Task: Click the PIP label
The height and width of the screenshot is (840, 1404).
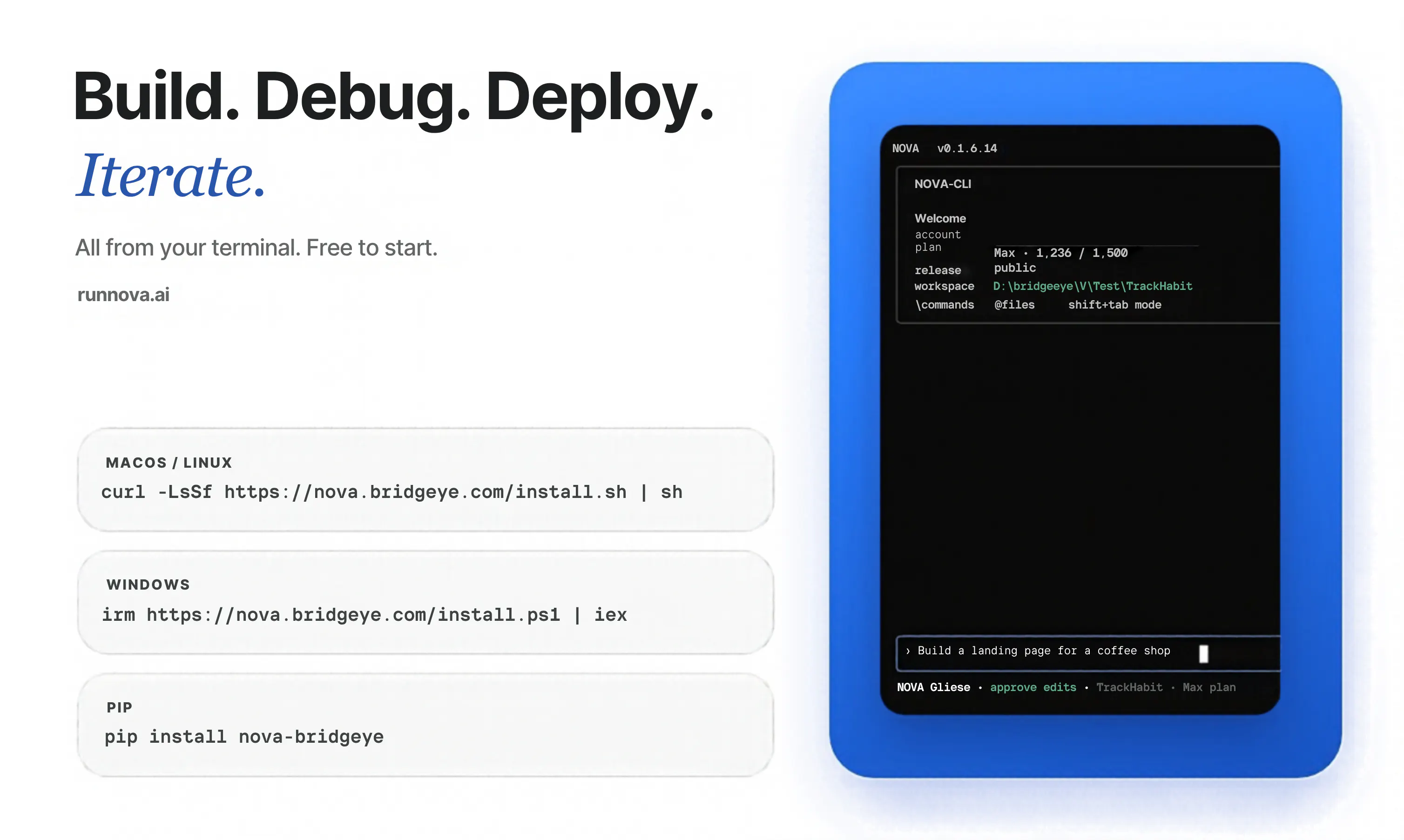Action: 120,707
